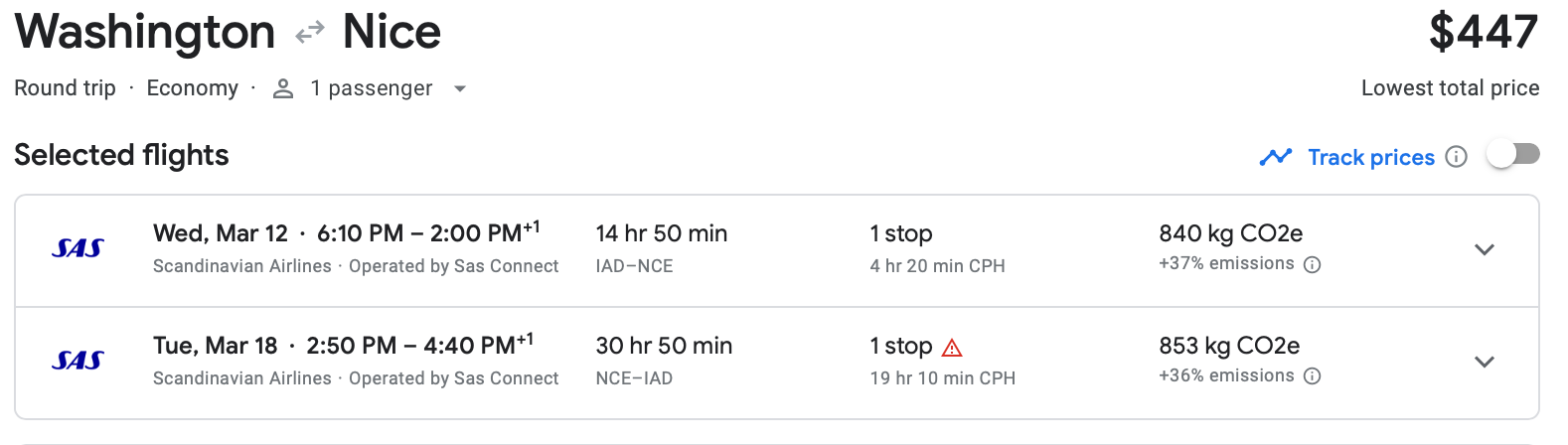Enable the Track prices toggle switch
The image size is (1568, 445).
(x=1512, y=154)
